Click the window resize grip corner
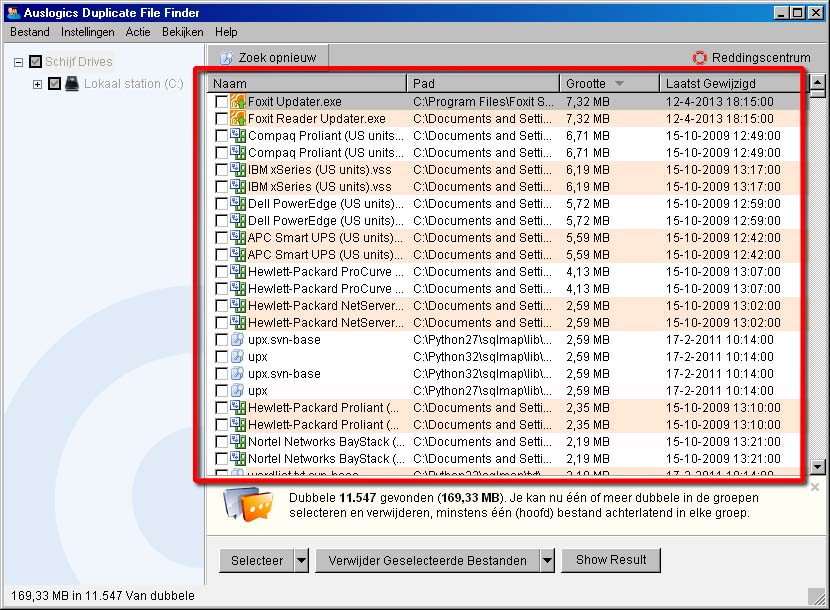This screenshot has width=830, height=610. point(817,597)
